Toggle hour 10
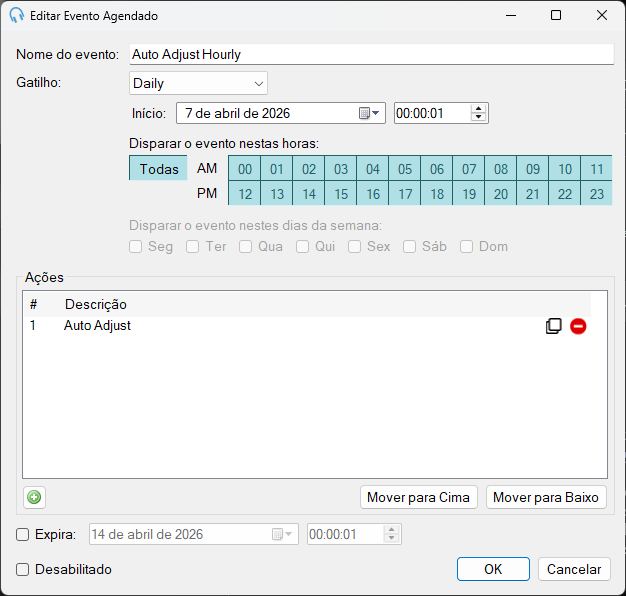The image size is (626, 596). click(565, 168)
